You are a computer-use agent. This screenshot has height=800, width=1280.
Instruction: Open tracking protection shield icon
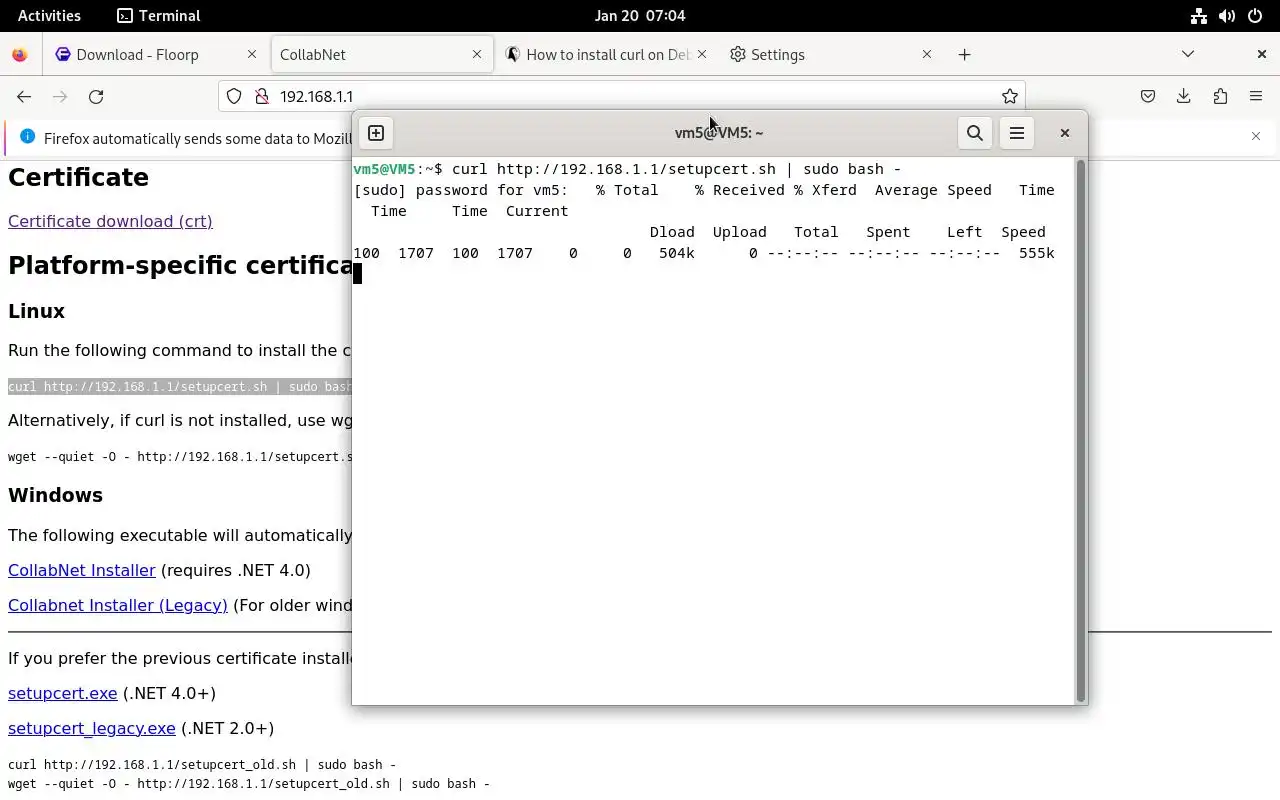pos(234,96)
